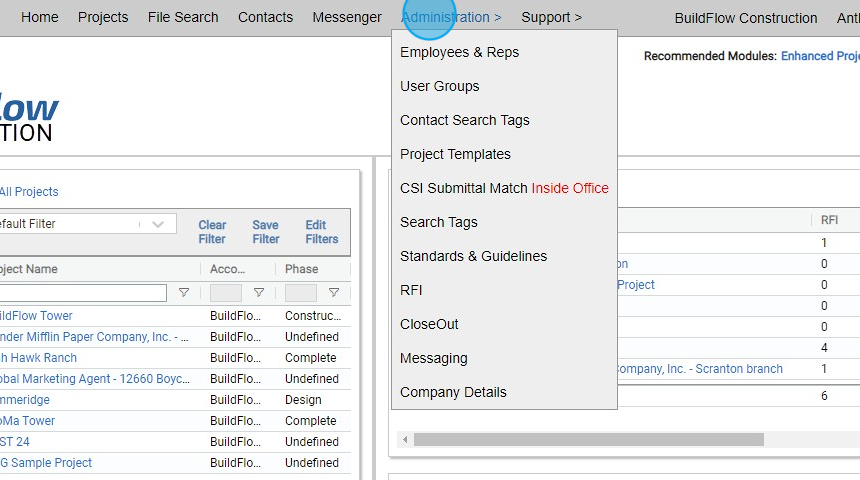Click the Phase column filter icon
Image resolution: width=860 pixels, height=480 pixels.
(x=334, y=293)
